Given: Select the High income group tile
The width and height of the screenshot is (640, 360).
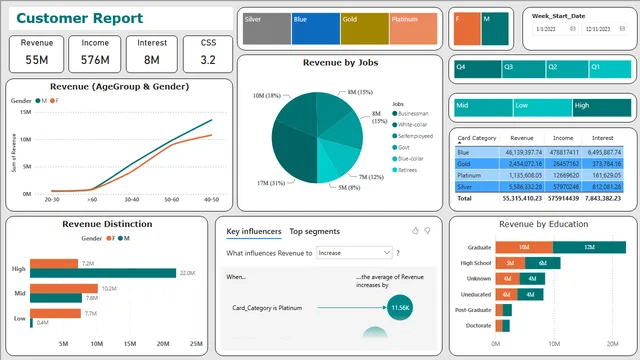Looking at the screenshot, I should [x=602, y=108].
